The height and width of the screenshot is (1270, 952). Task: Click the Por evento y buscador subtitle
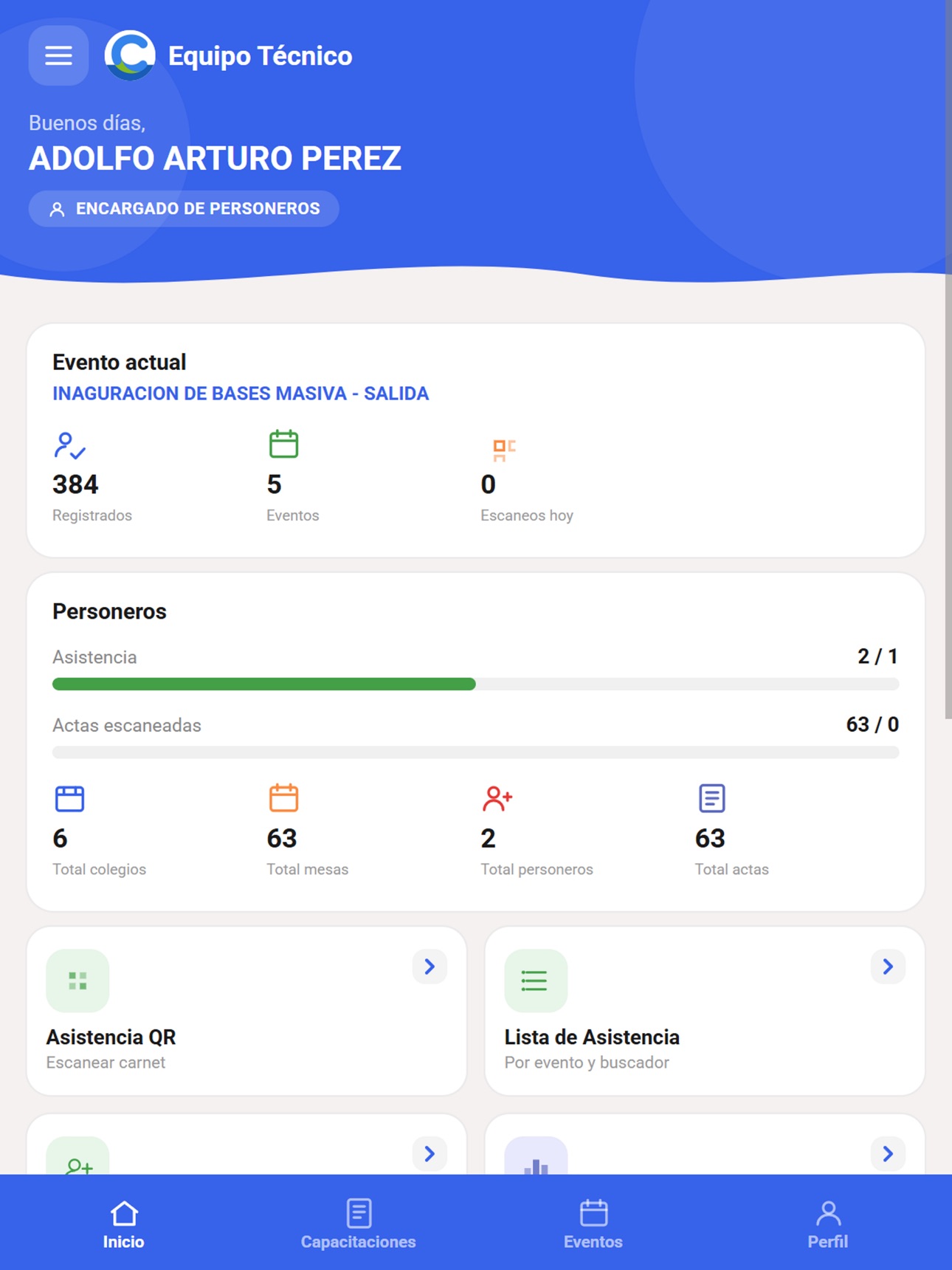pyautogui.click(x=587, y=1063)
